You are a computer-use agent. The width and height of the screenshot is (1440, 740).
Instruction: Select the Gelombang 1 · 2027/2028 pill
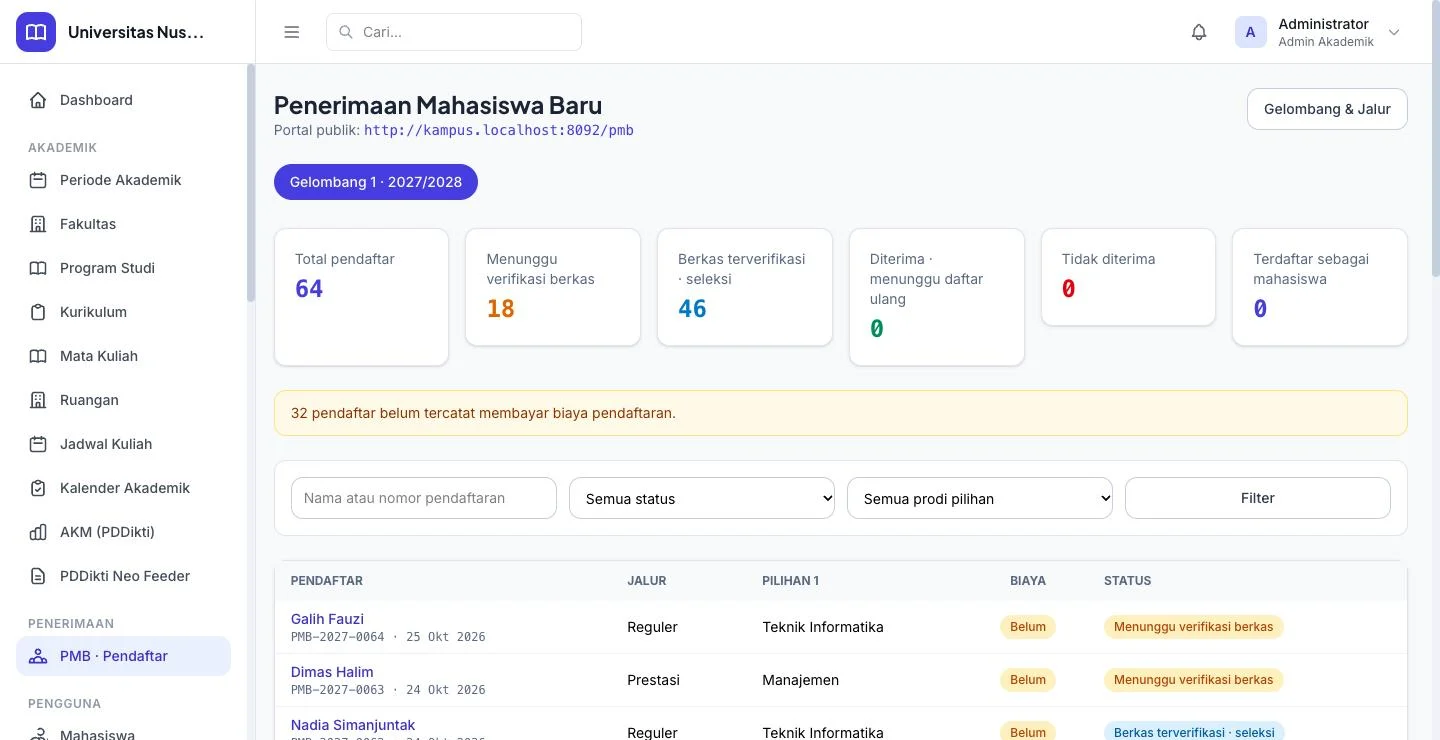point(376,182)
